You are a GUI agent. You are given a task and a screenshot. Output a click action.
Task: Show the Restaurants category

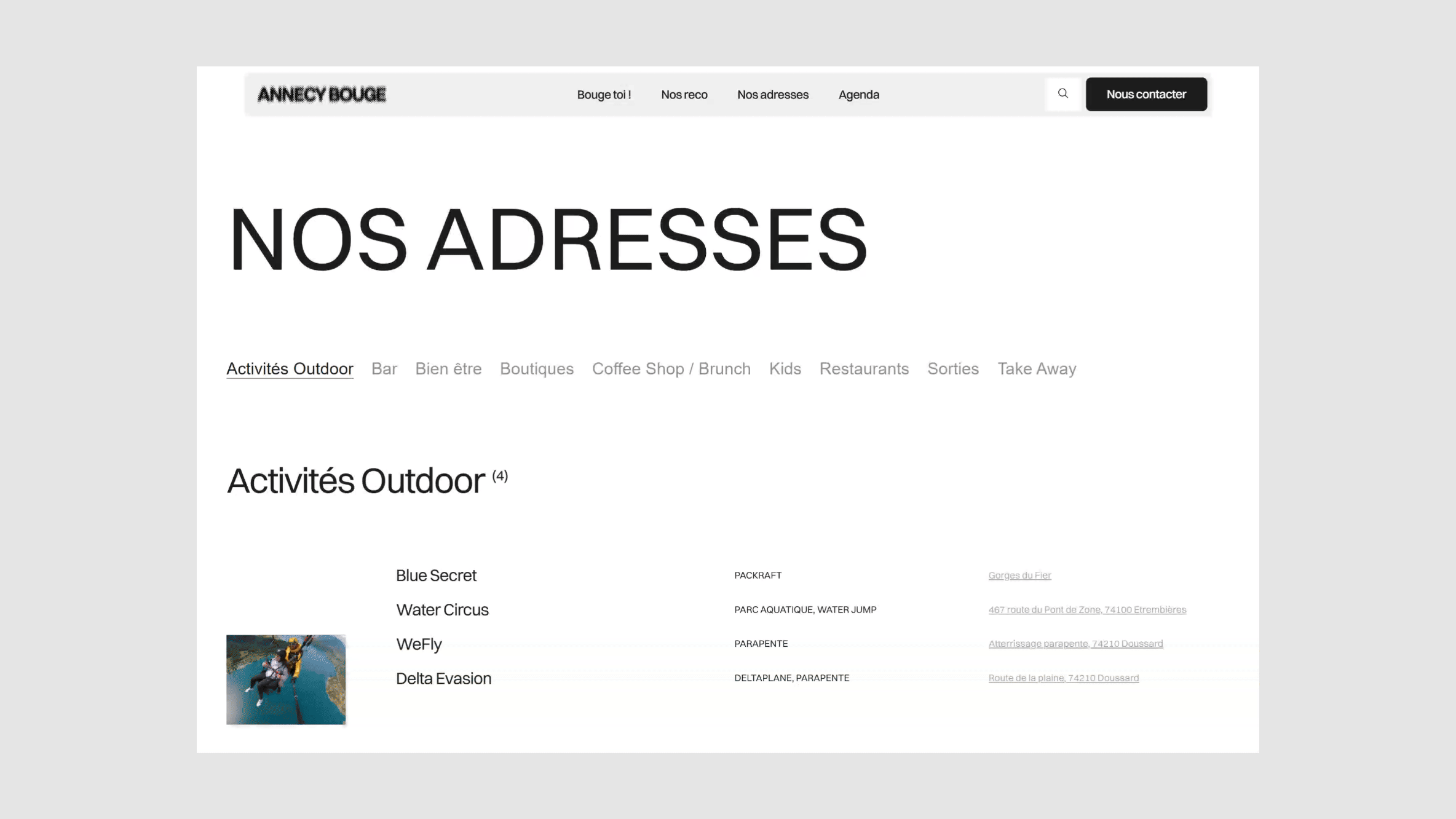point(864,368)
